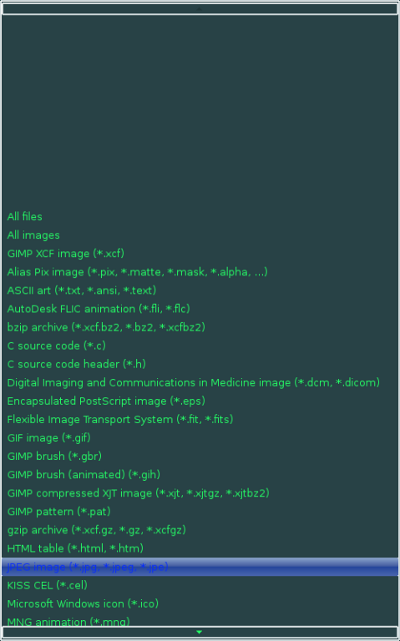
Task: Select the All files filter
Action: click(200, 217)
